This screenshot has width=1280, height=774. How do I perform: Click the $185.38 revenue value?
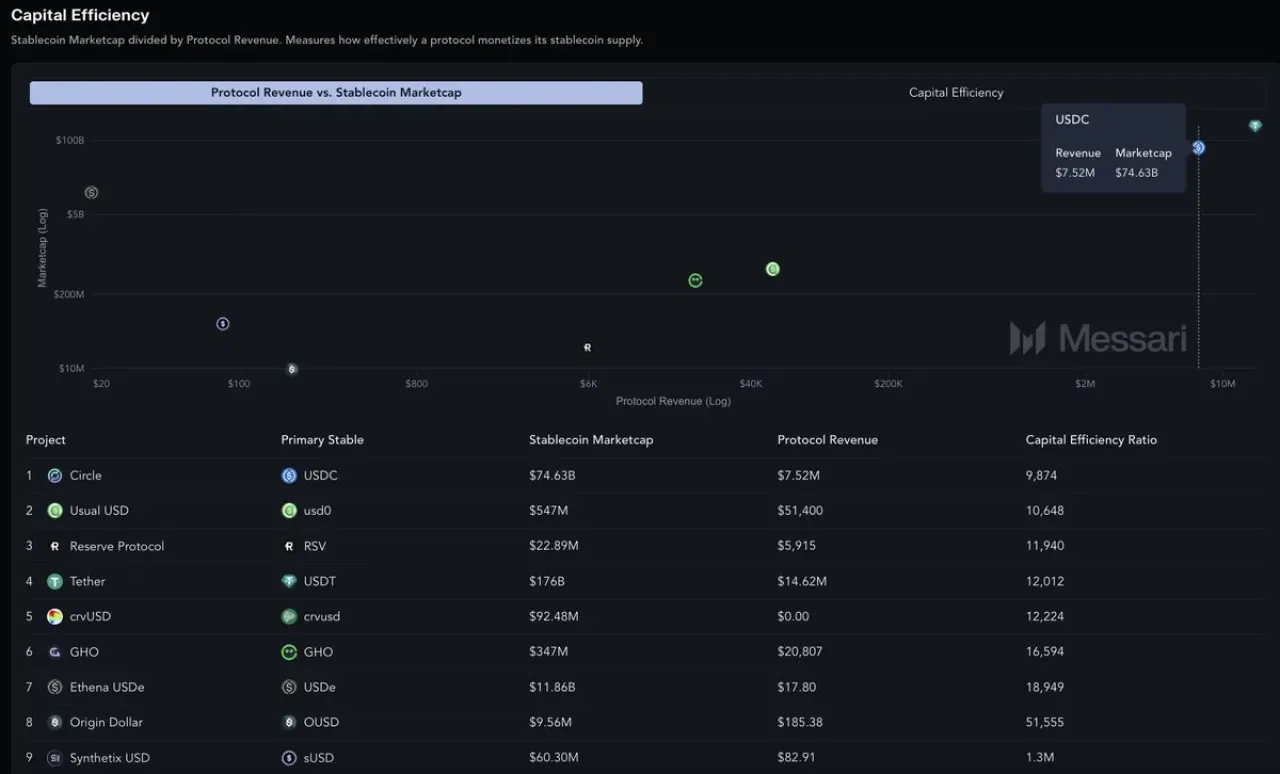coord(799,723)
